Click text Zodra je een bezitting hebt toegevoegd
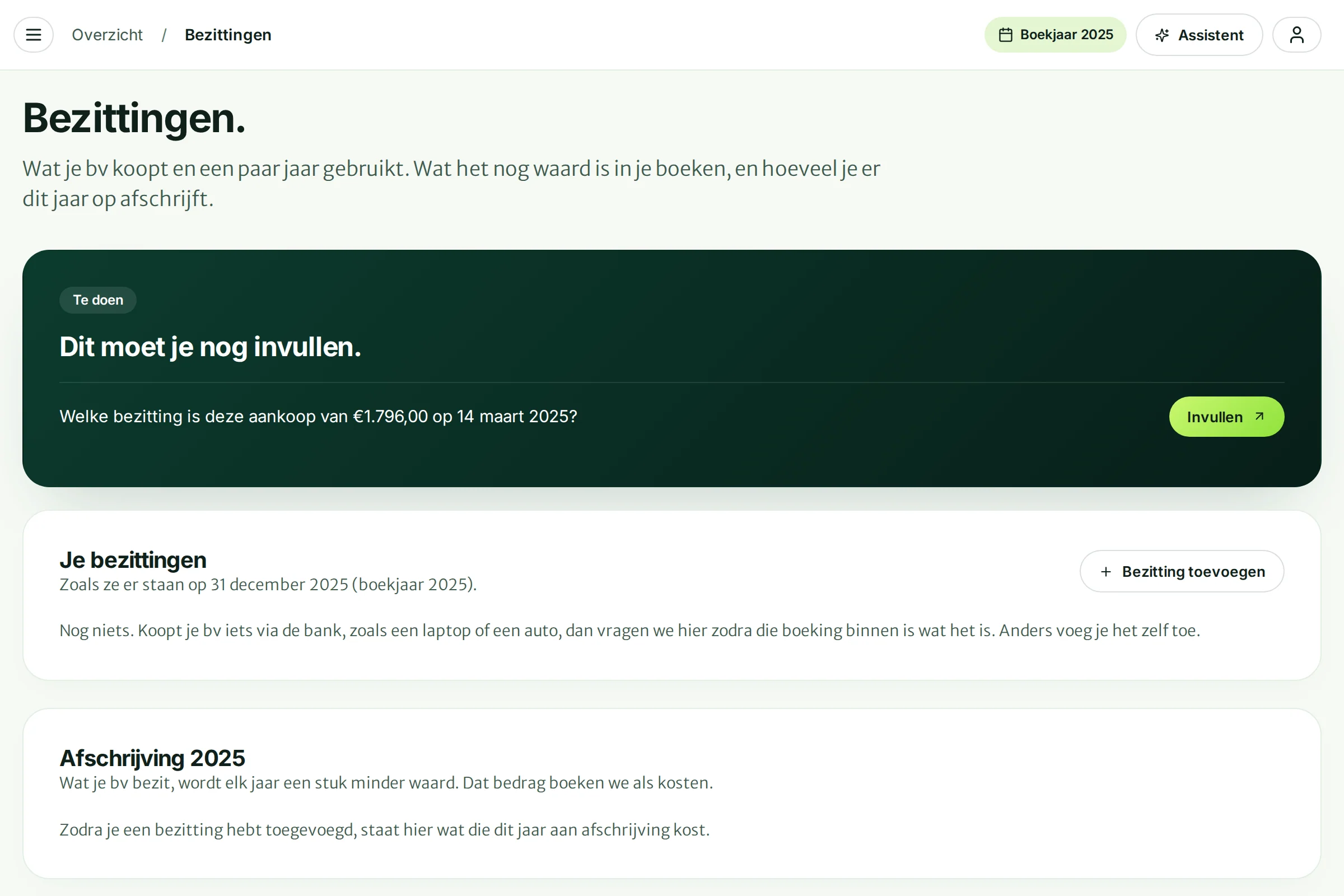Viewport: 1344px width, 896px height. point(385,830)
